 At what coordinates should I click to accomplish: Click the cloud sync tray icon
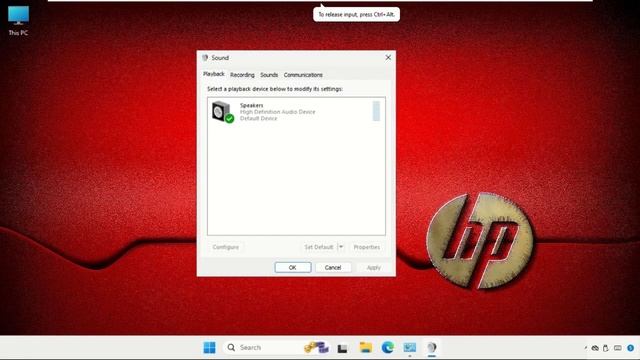point(595,348)
